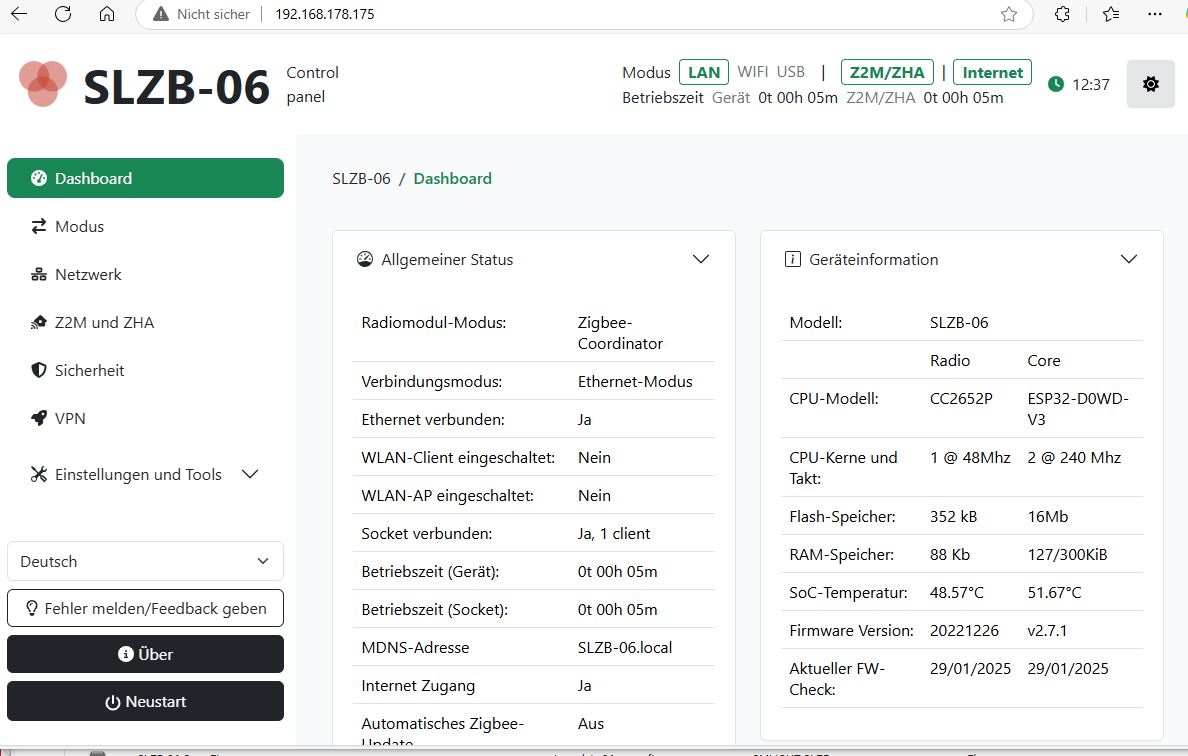The height and width of the screenshot is (756, 1188).
Task: Click the 'ESP32-D0WD-V3' value
Action: [x=1077, y=409]
